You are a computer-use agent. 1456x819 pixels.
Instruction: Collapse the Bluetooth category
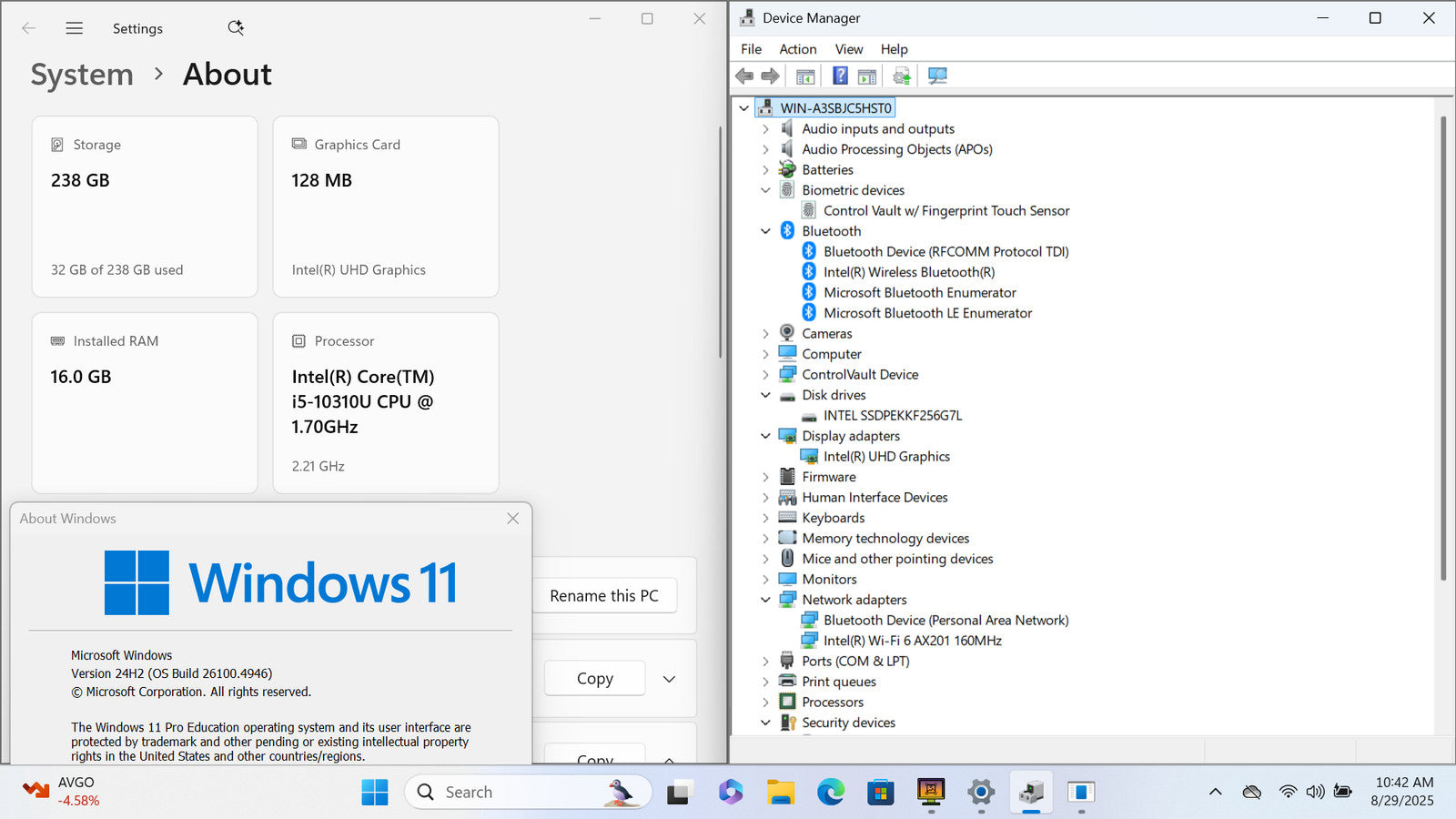765,231
